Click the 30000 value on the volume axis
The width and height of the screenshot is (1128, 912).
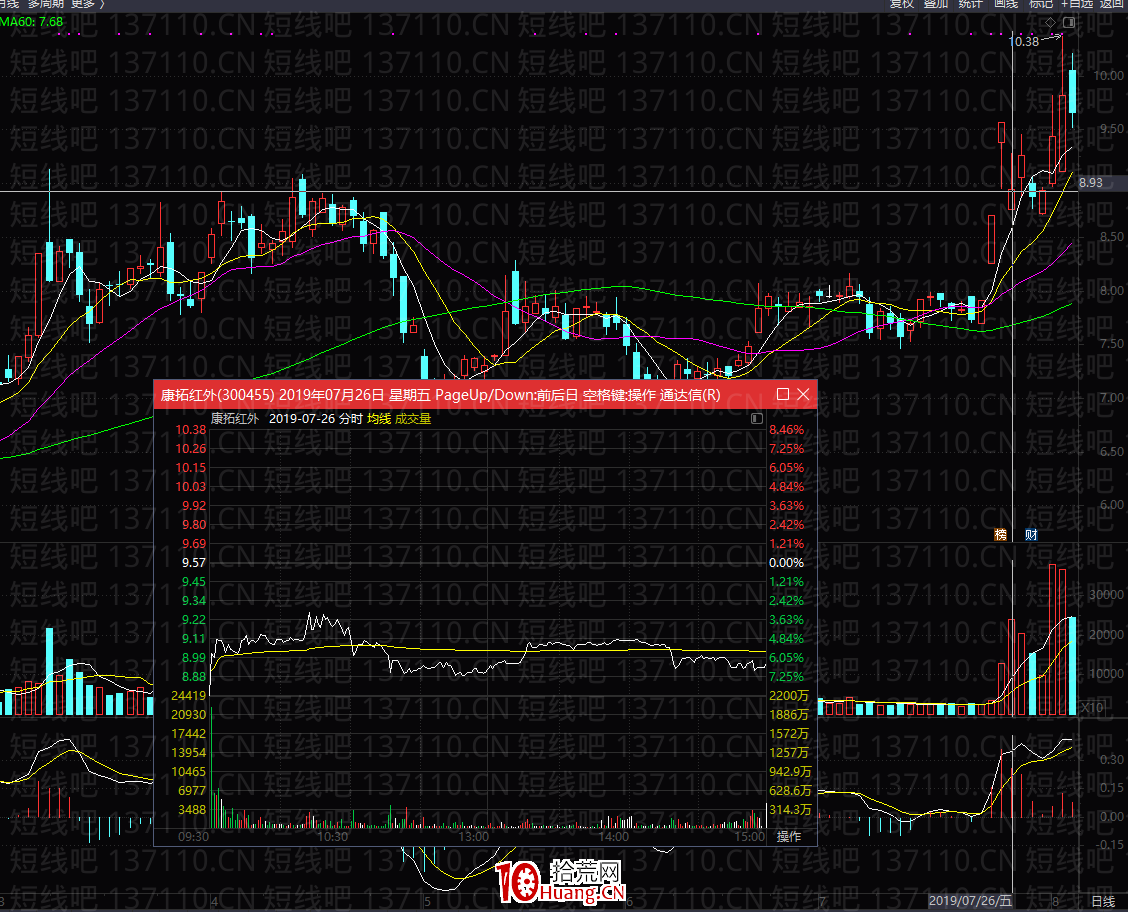point(1106,595)
